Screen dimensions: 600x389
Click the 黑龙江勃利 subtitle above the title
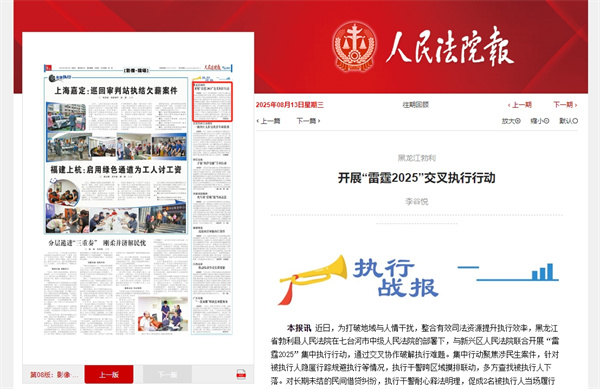[417, 158]
